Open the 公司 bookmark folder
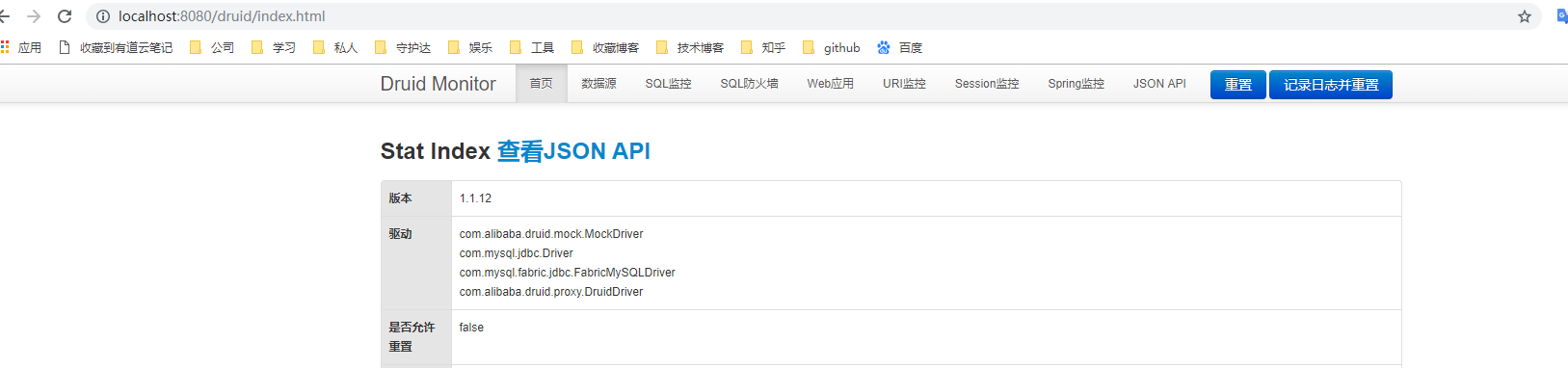This screenshot has height=368, width=1568. (x=212, y=47)
